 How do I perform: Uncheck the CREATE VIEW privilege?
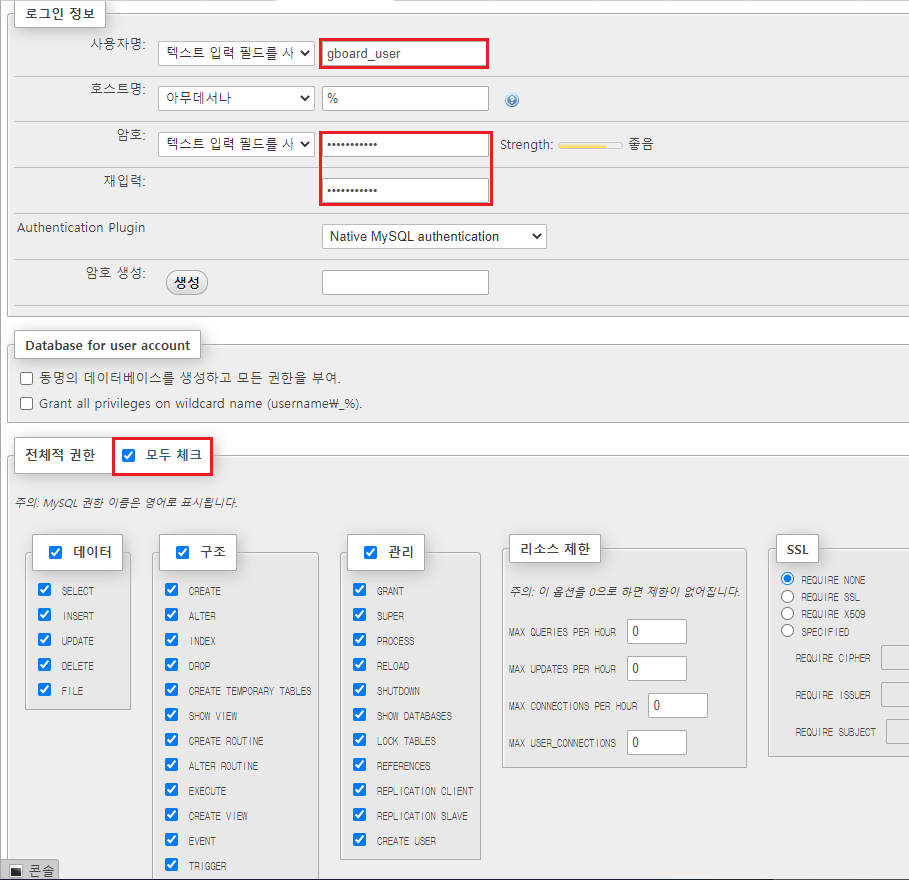[x=172, y=814]
